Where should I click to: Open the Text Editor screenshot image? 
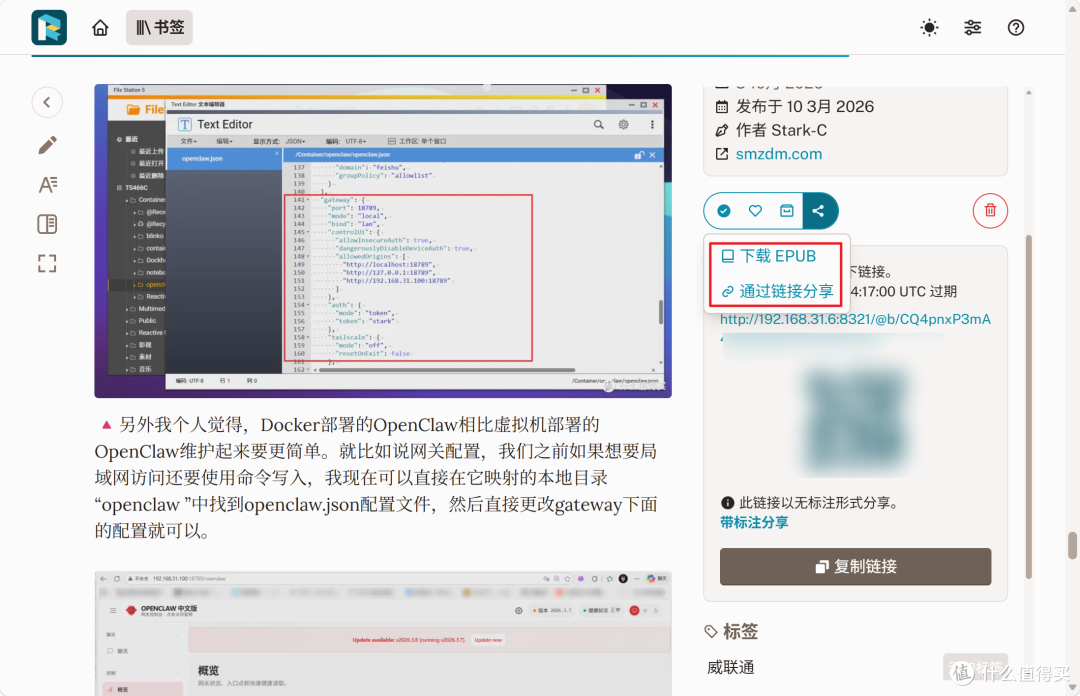click(x=383, y=241)
